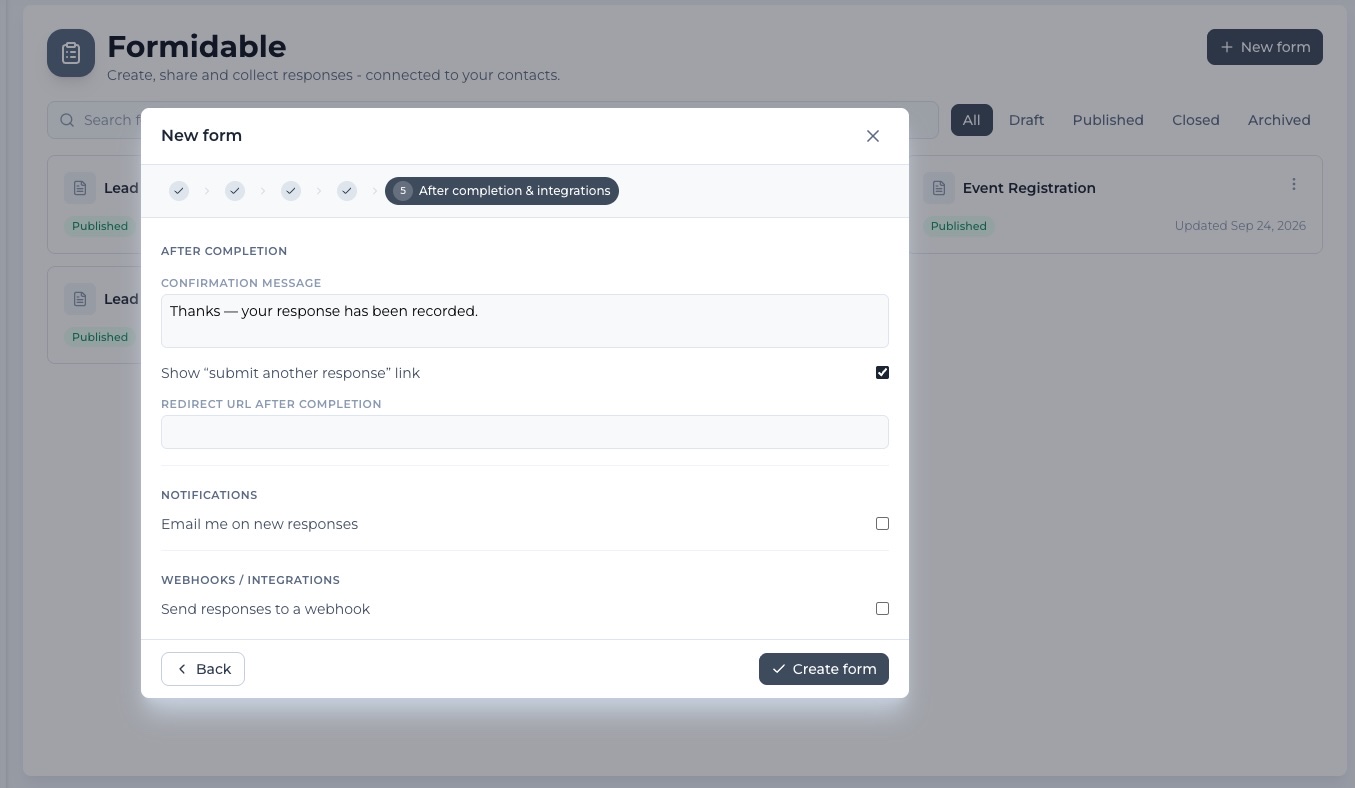Open Event Registration card options menu

tap(1293, 184)
